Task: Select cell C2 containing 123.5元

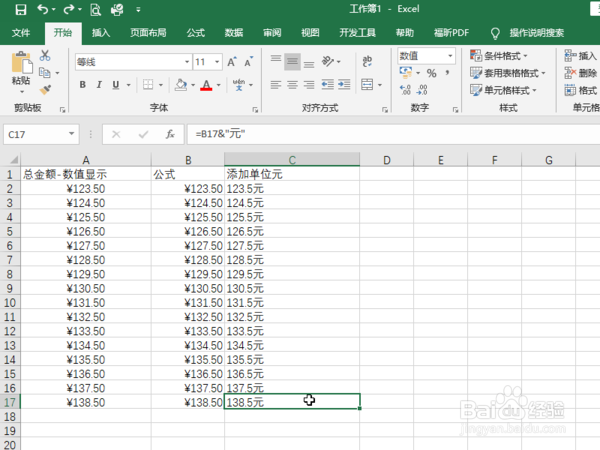Action: (292, 189)
